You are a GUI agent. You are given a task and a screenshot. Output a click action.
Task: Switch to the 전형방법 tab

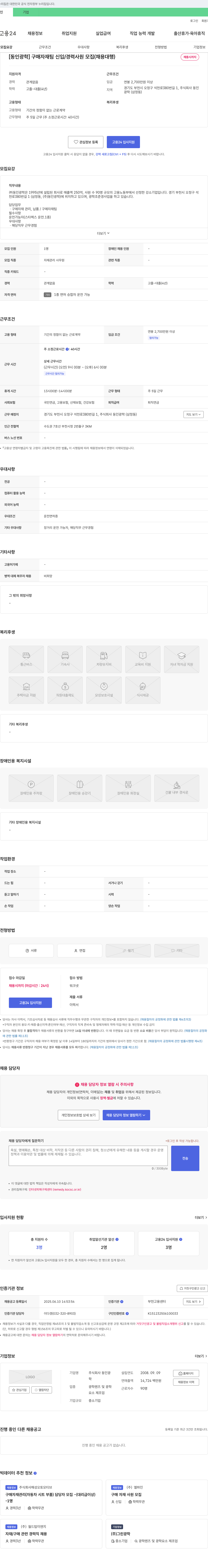(161, 47)
